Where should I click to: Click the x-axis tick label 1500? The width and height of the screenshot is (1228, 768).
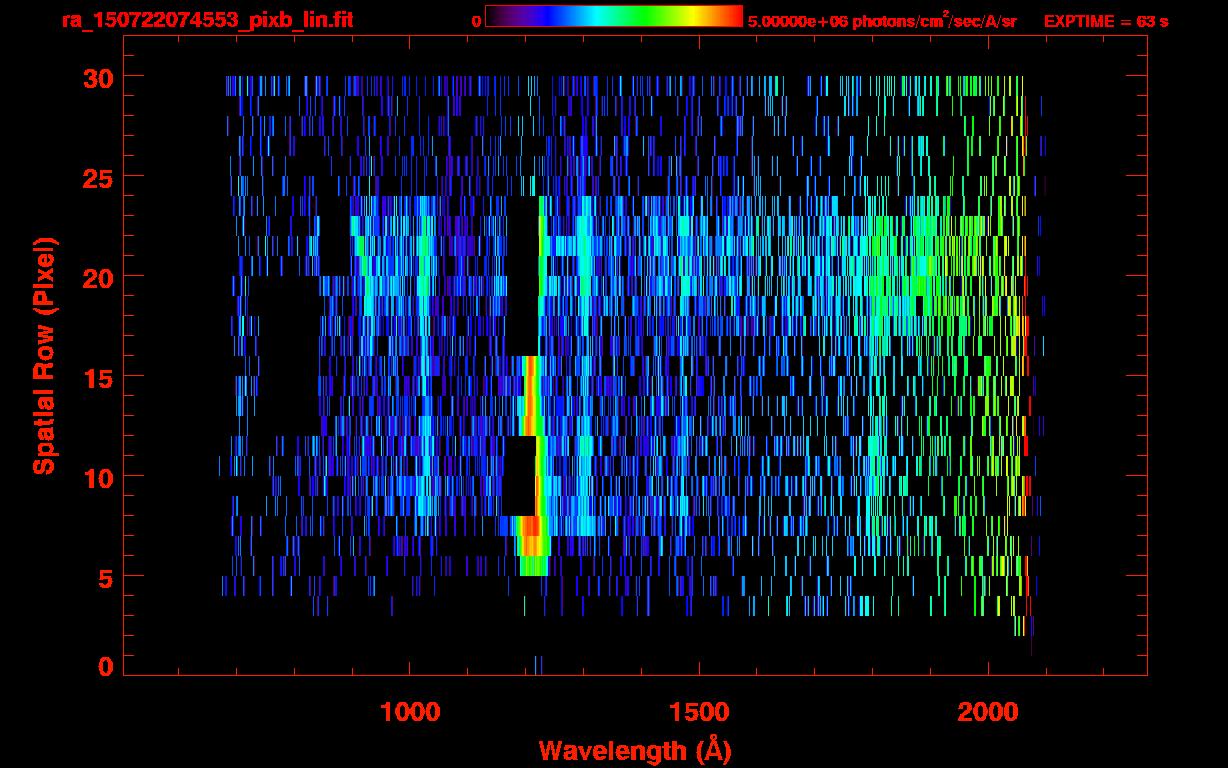click(x=698, y=712)
